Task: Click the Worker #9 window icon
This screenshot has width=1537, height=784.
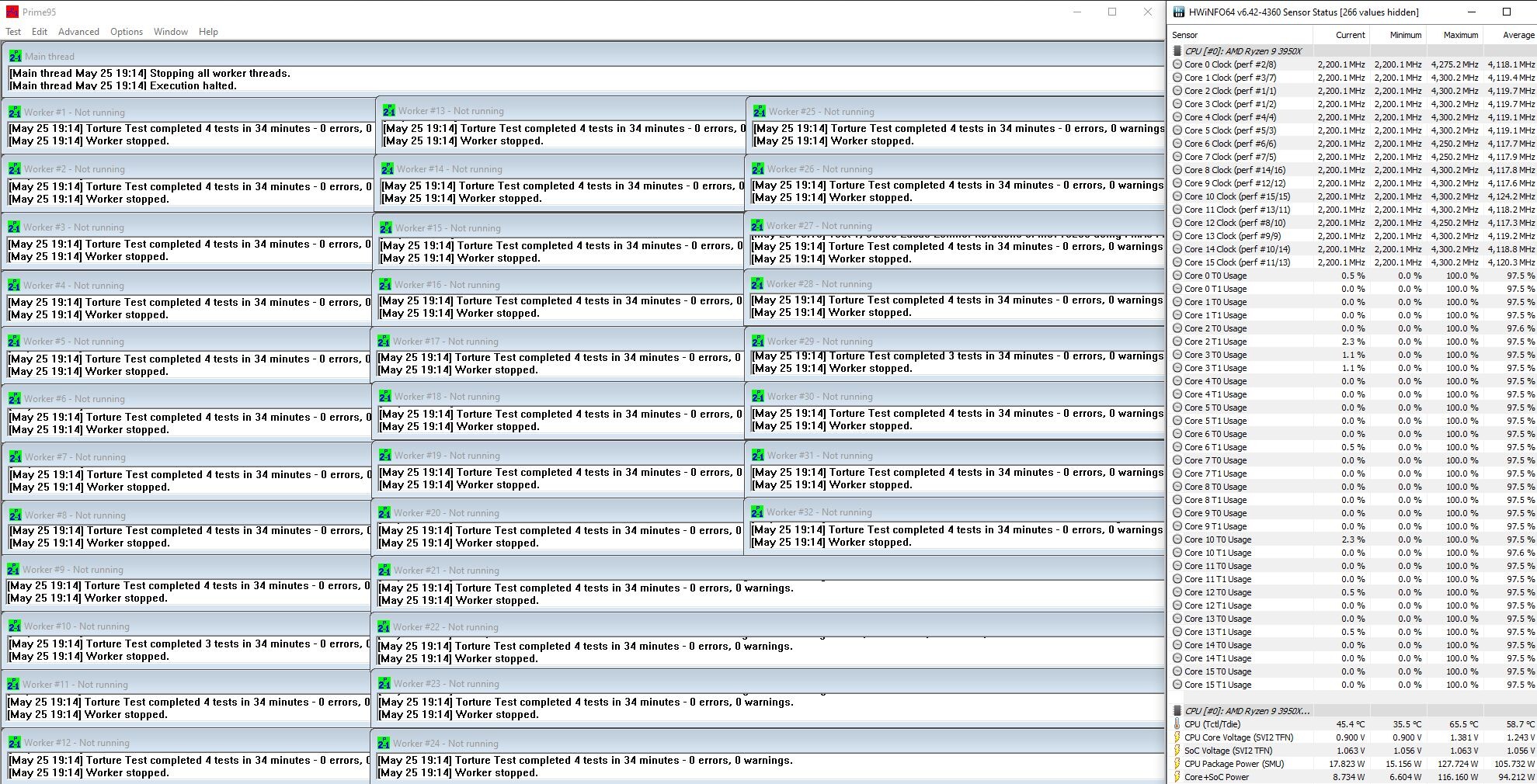Action: coord(13,569)
